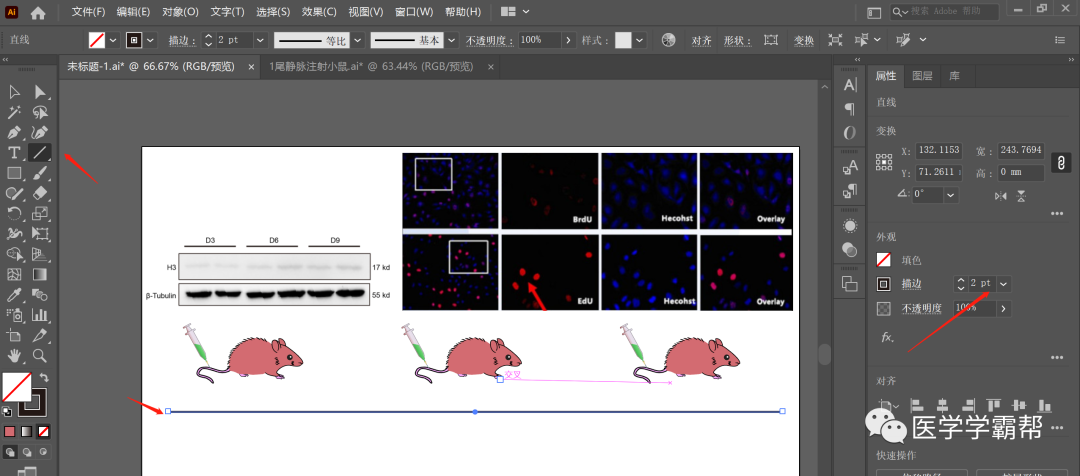Expand the 等比 stroke profile dropdown

(x=357, y=40)
